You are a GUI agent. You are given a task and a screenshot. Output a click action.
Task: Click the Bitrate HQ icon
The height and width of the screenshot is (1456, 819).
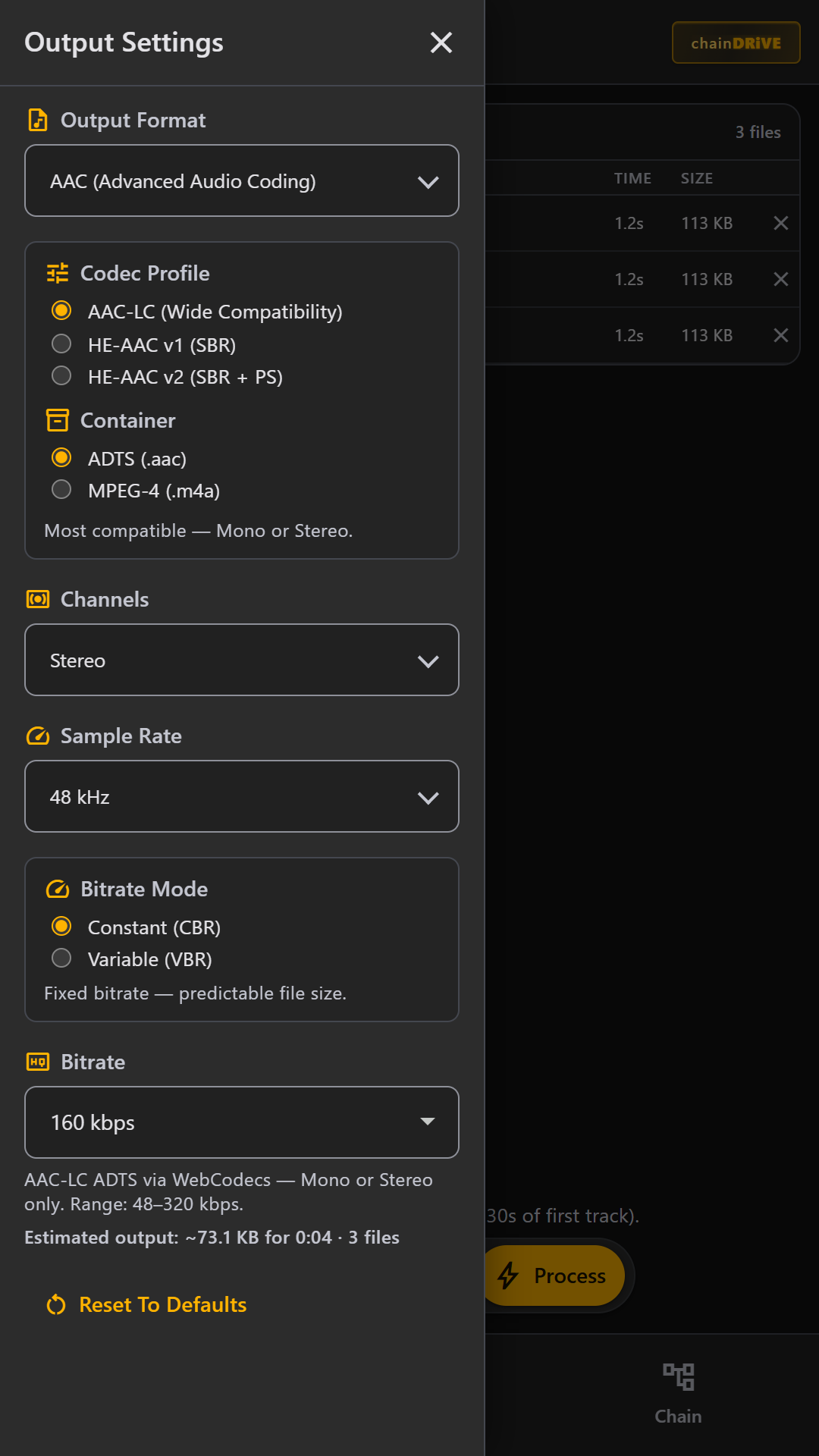click(x=37, y=1062)
